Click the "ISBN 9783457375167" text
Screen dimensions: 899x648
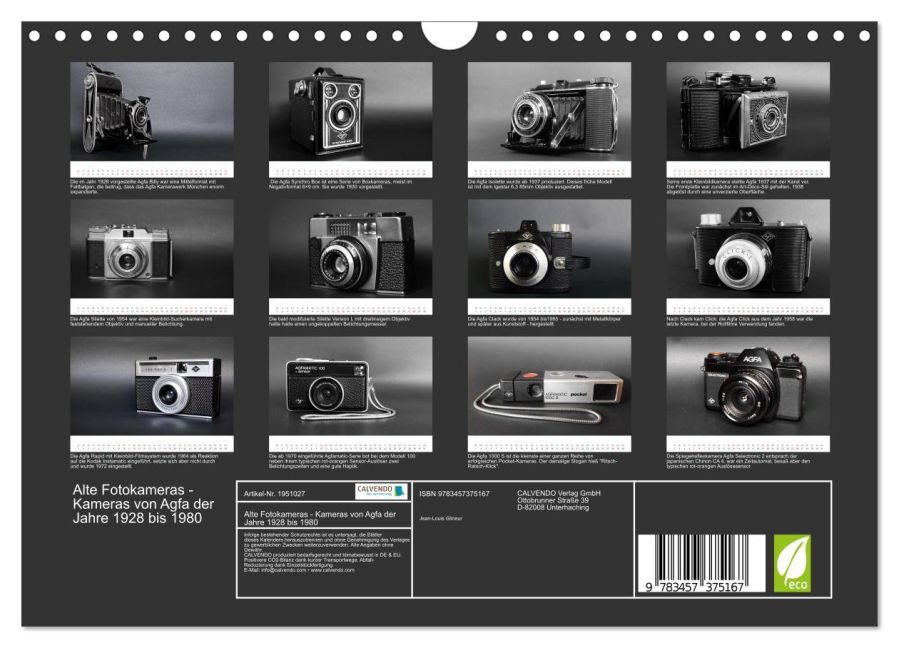click(454, 494)
